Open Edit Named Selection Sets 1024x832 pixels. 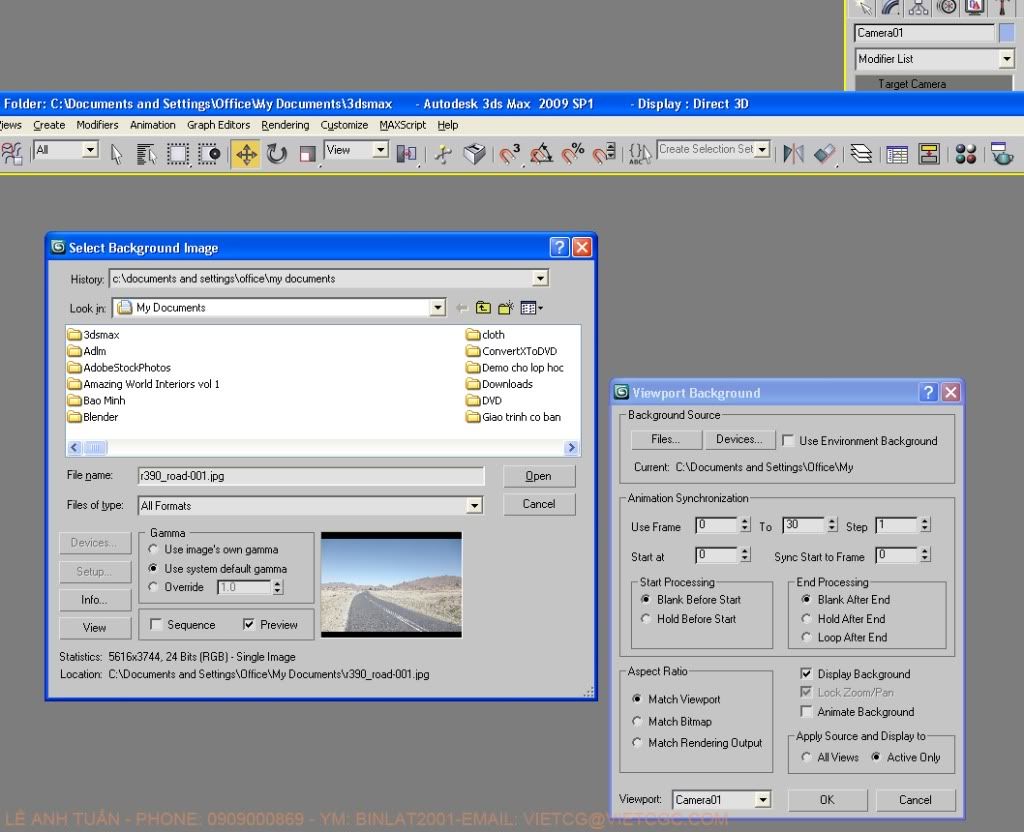point(640,154)
